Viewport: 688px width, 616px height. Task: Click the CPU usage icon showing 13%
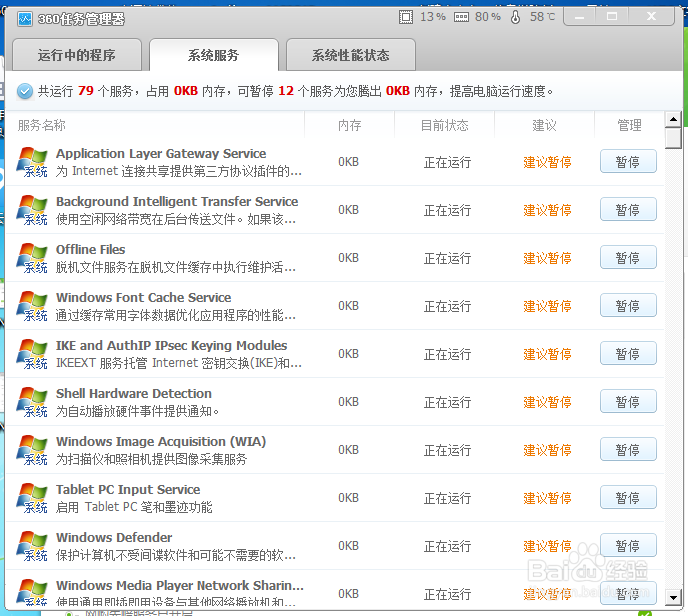click(x=406, y=17)
